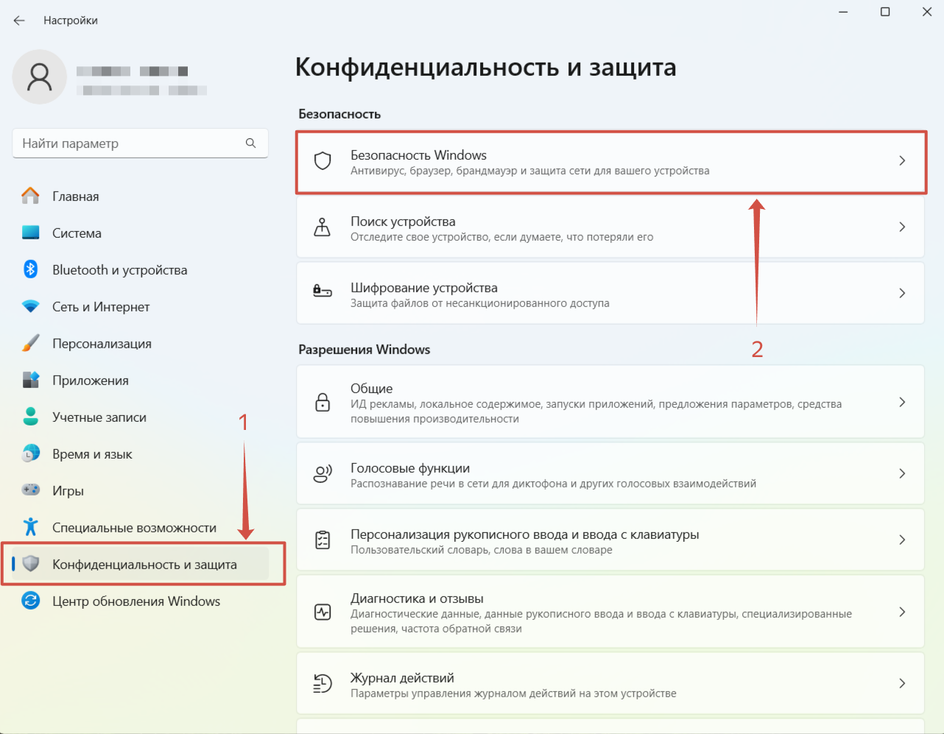Select Специальные возможности in the sidebar
This screenshot has width=944, height=734.
point(140,527)
